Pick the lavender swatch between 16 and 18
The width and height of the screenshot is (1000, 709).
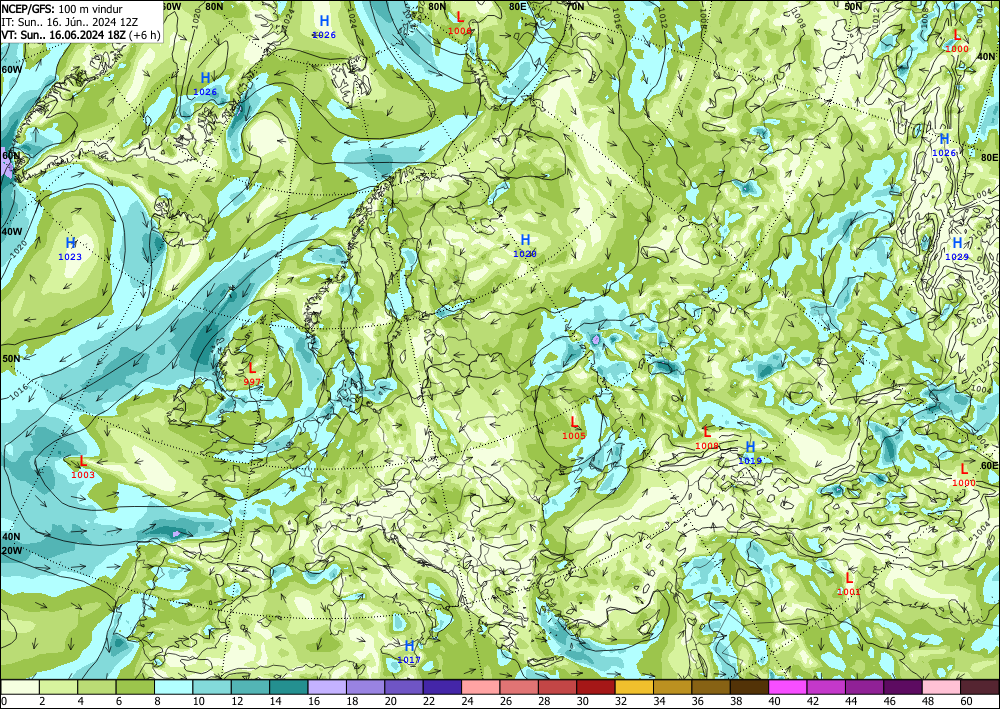(327, 687)
